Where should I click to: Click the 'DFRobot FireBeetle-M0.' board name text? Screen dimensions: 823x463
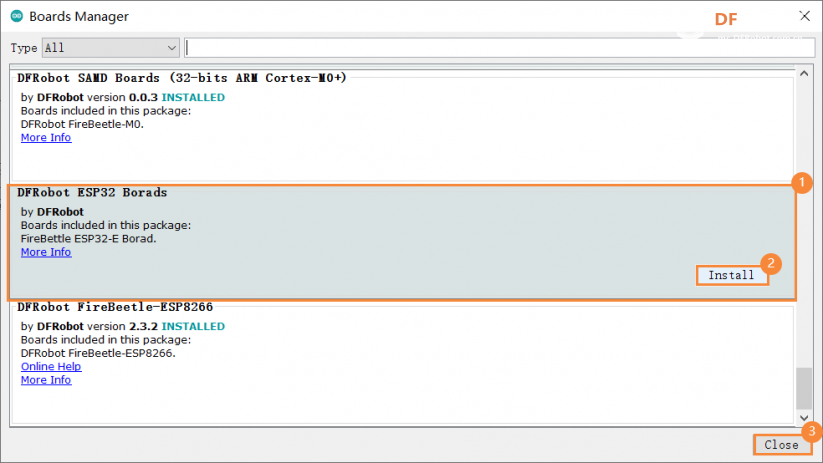(82, 124)
